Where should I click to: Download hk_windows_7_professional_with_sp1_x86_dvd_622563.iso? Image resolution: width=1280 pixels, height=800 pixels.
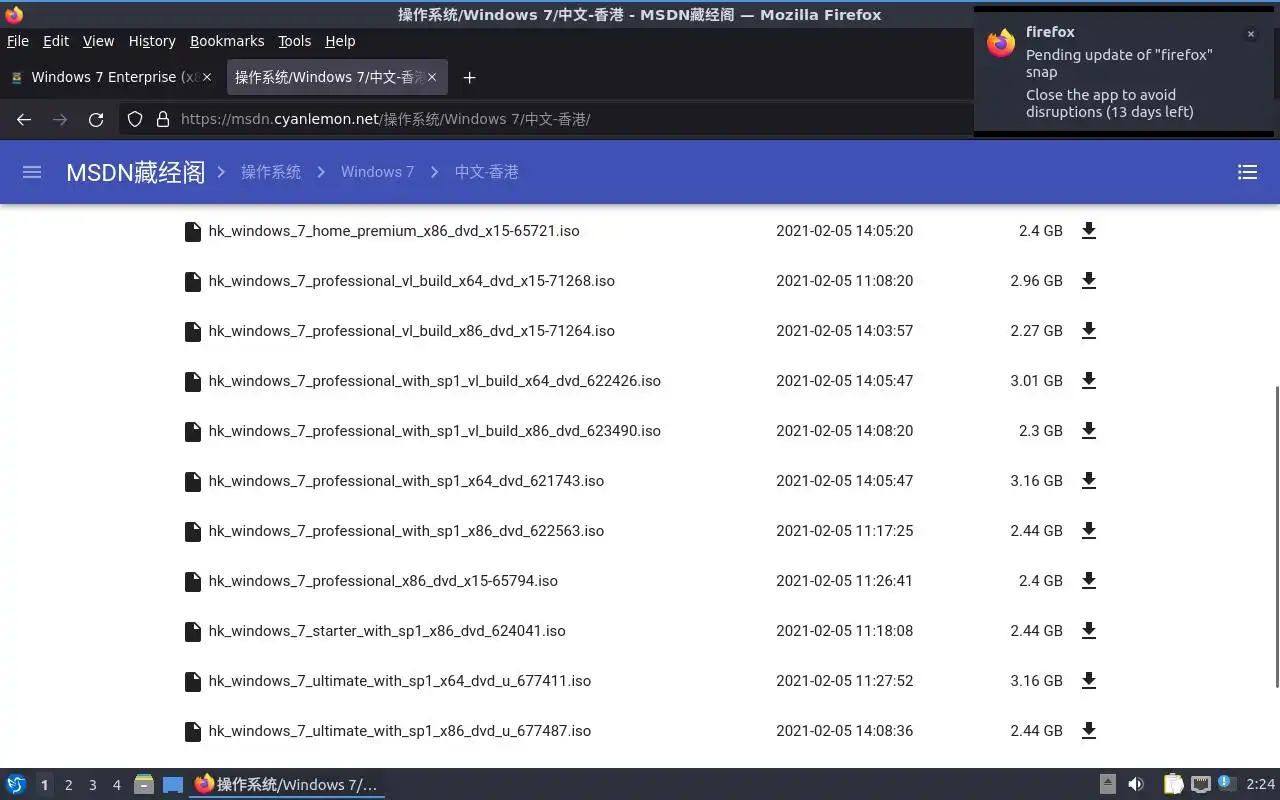click(x=1089, y=531)
